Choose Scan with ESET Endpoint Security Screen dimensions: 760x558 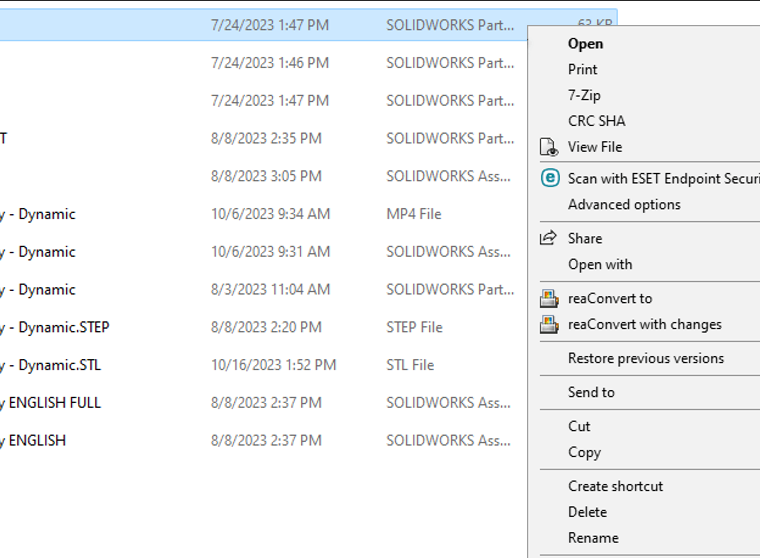pos(664,178)
